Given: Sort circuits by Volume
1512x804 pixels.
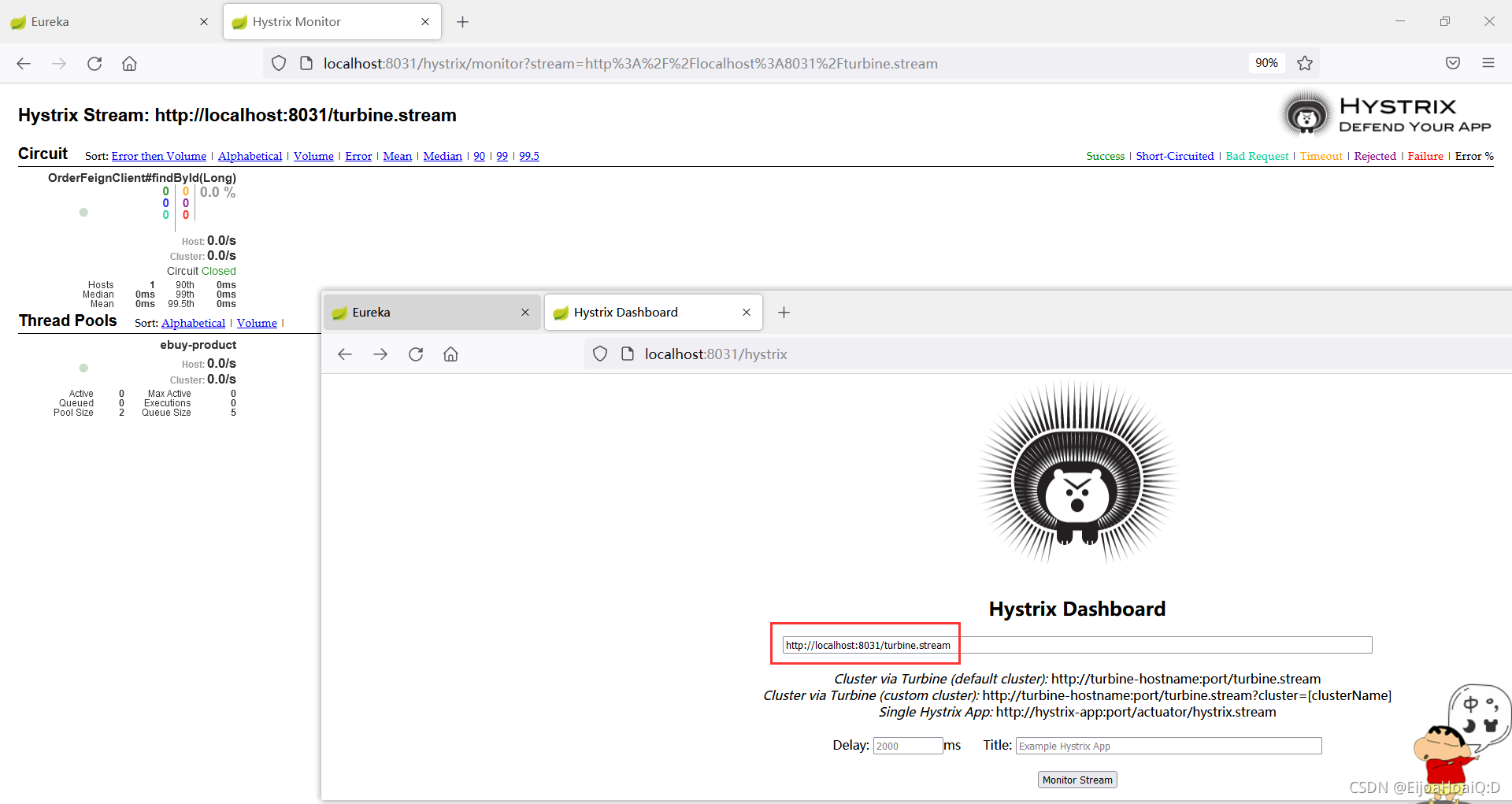Looking at the screenshot, I should pyautogui.click(x=313, y=156).
